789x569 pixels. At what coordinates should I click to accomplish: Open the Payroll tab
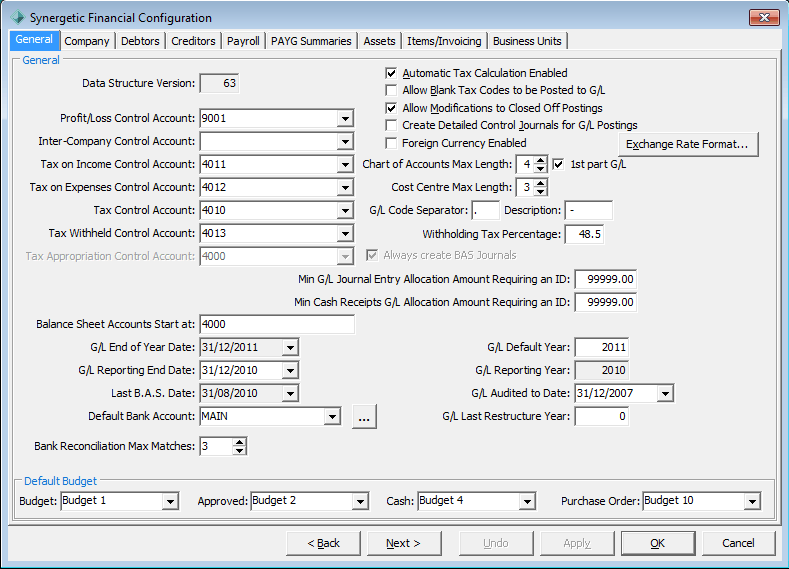[x=243, y=41]
